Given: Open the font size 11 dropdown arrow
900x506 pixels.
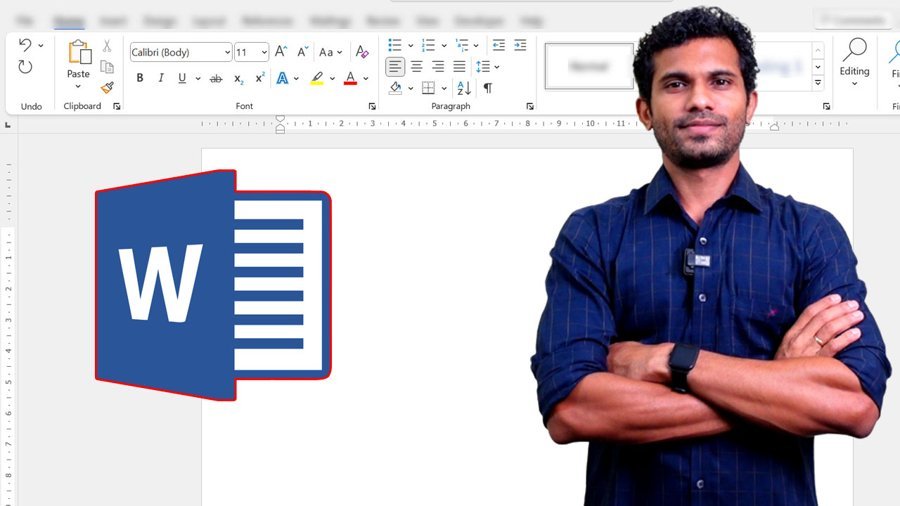Looking at the screenshot, I should pyautogui.click(x=264, y=52).
